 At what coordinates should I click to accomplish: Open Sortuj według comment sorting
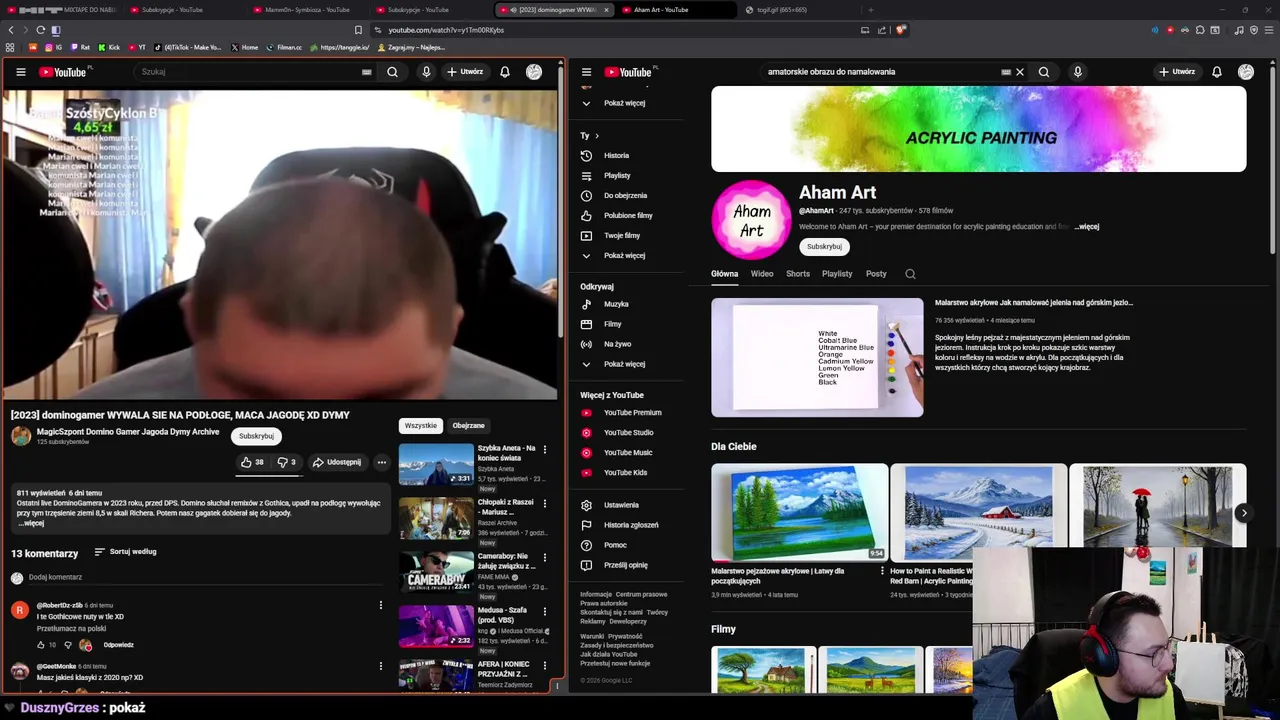125,552
